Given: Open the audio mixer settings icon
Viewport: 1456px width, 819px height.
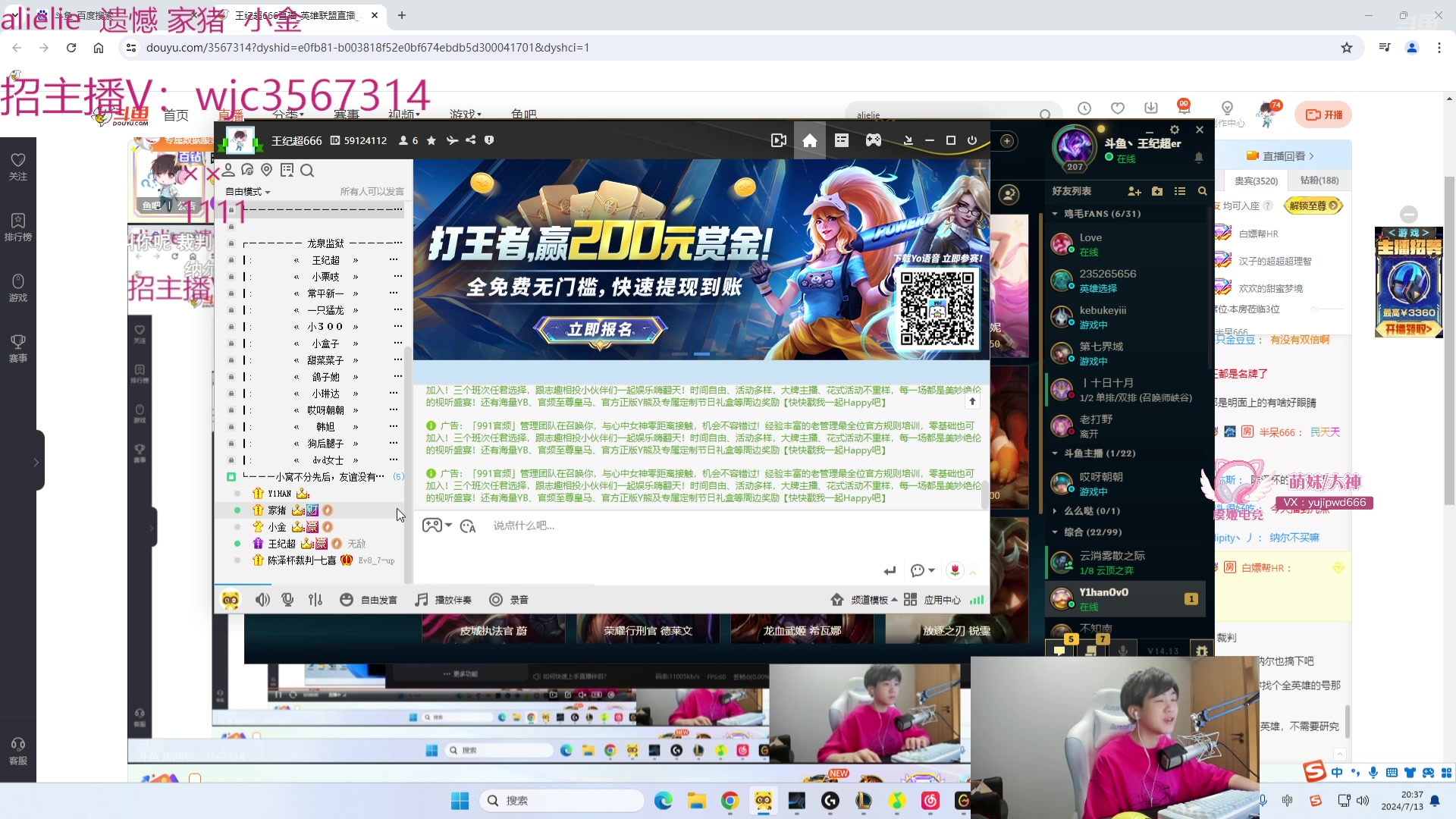Looking at the screenshot, I should (315, 600).
